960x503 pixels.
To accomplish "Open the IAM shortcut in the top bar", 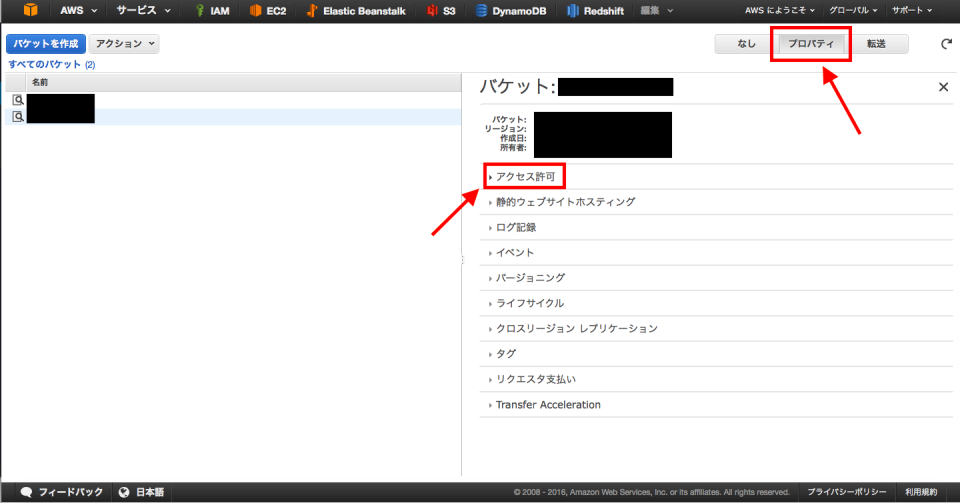I will click(x=212, y=11).
